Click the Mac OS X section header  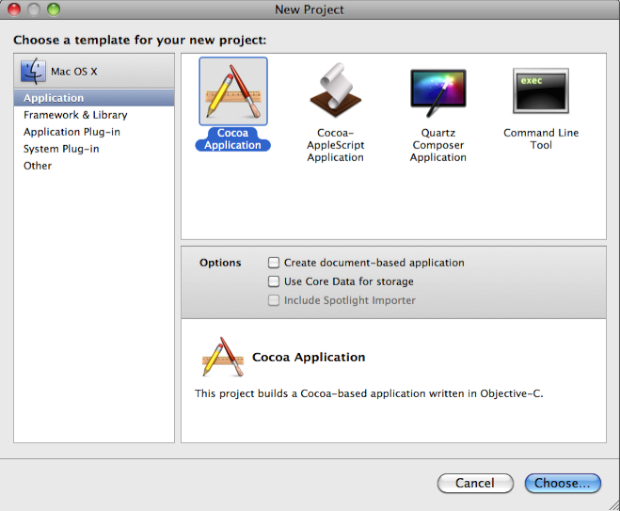pos(94,71)
